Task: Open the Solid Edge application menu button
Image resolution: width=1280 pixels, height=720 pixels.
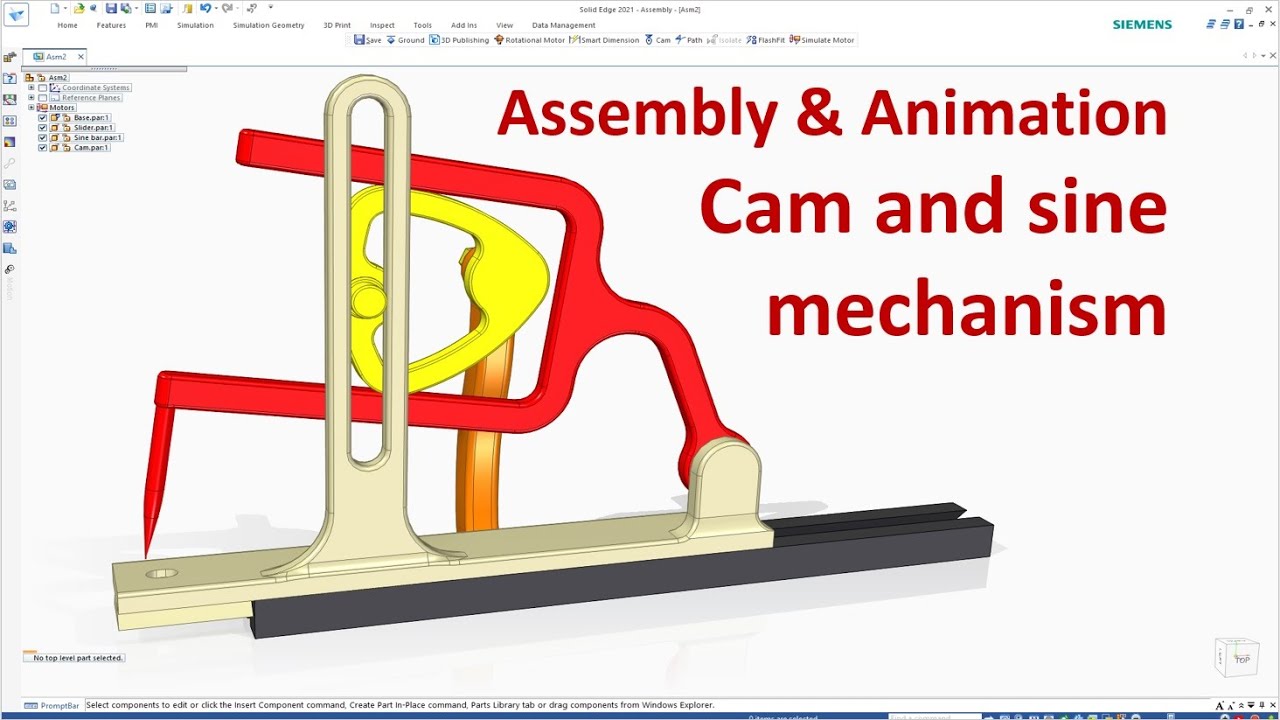Action: [16, 14]
